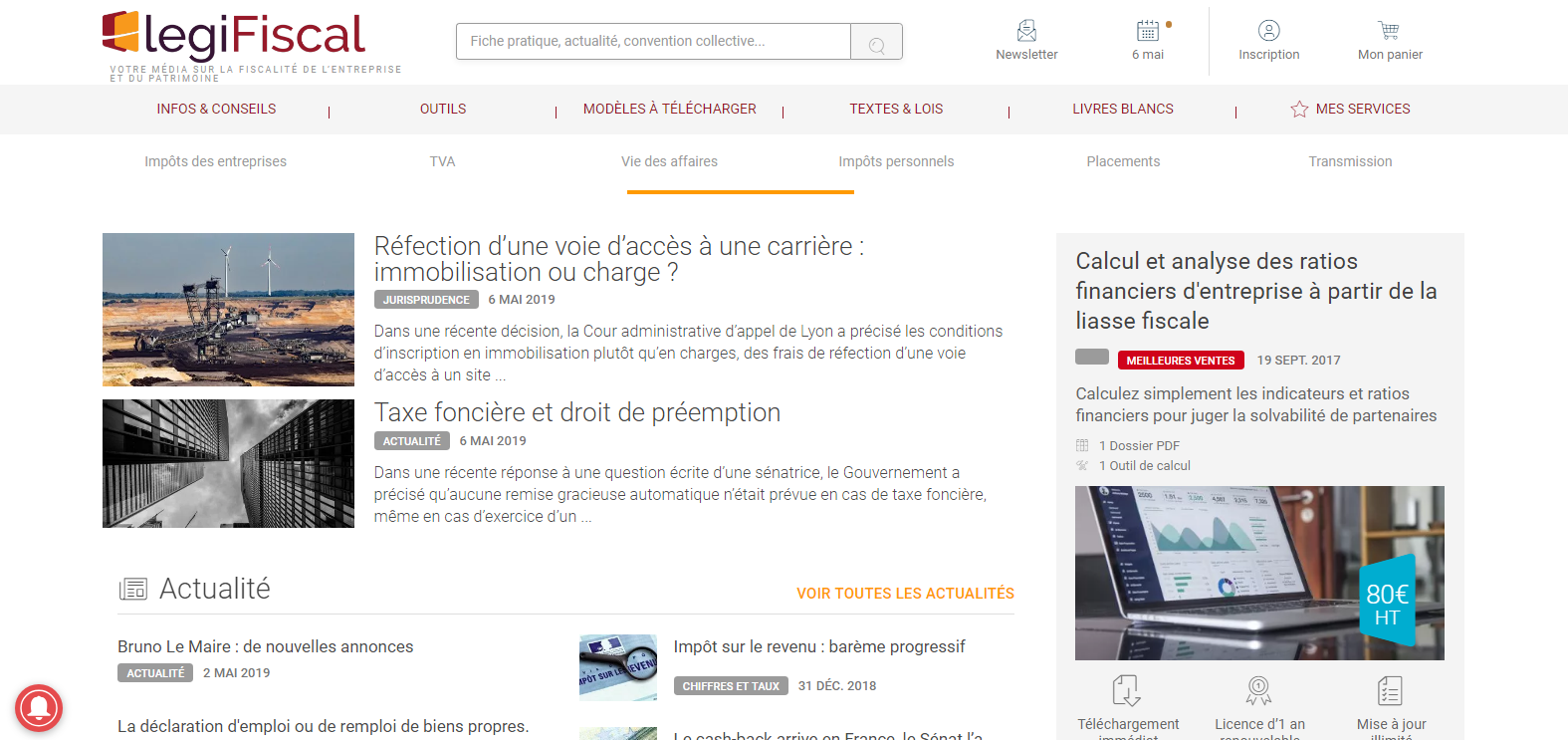Open the 6 mai calendar icon
Image resolution: width=1568 pixels, height=740 pixels.
pos(1148,30)
